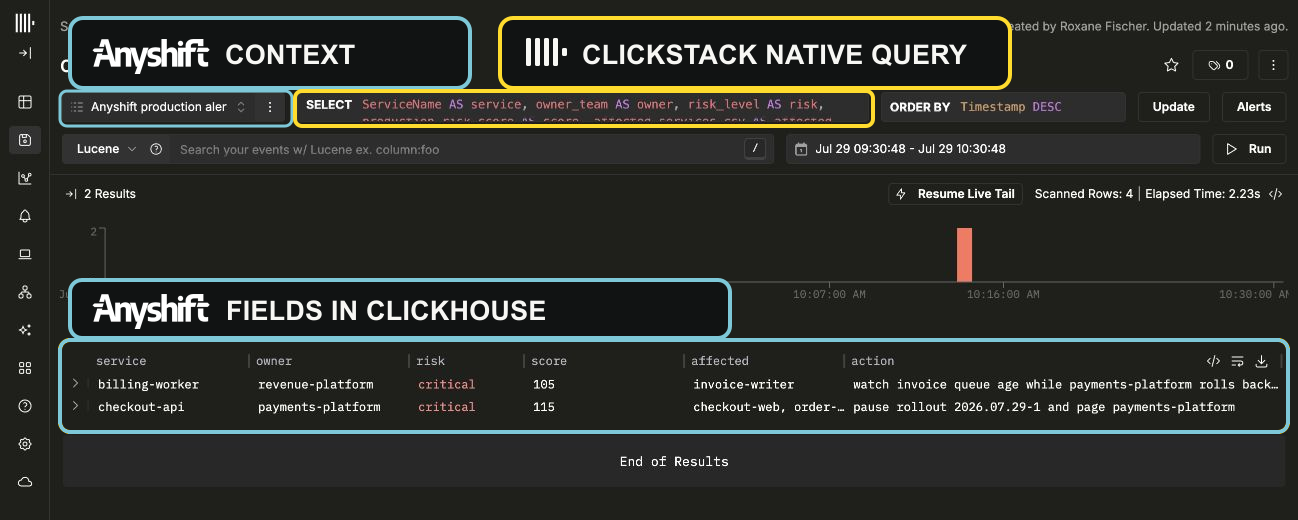Edit the ORDER BY Timestamp DESC field
This screenshot has height=520, width=1298.
1003,107
